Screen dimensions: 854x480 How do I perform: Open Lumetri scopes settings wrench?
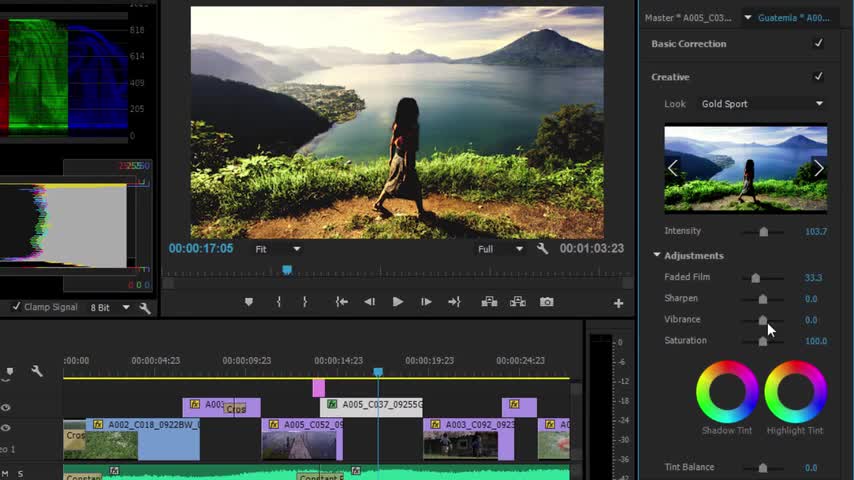pos(144,308)
